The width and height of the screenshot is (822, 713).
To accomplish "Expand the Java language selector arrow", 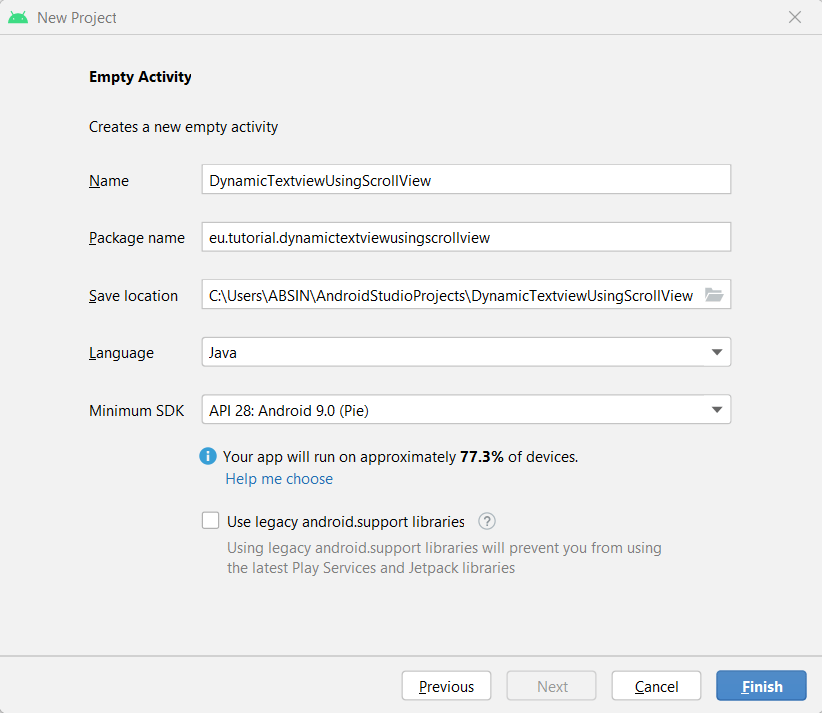I will [717, 352].
